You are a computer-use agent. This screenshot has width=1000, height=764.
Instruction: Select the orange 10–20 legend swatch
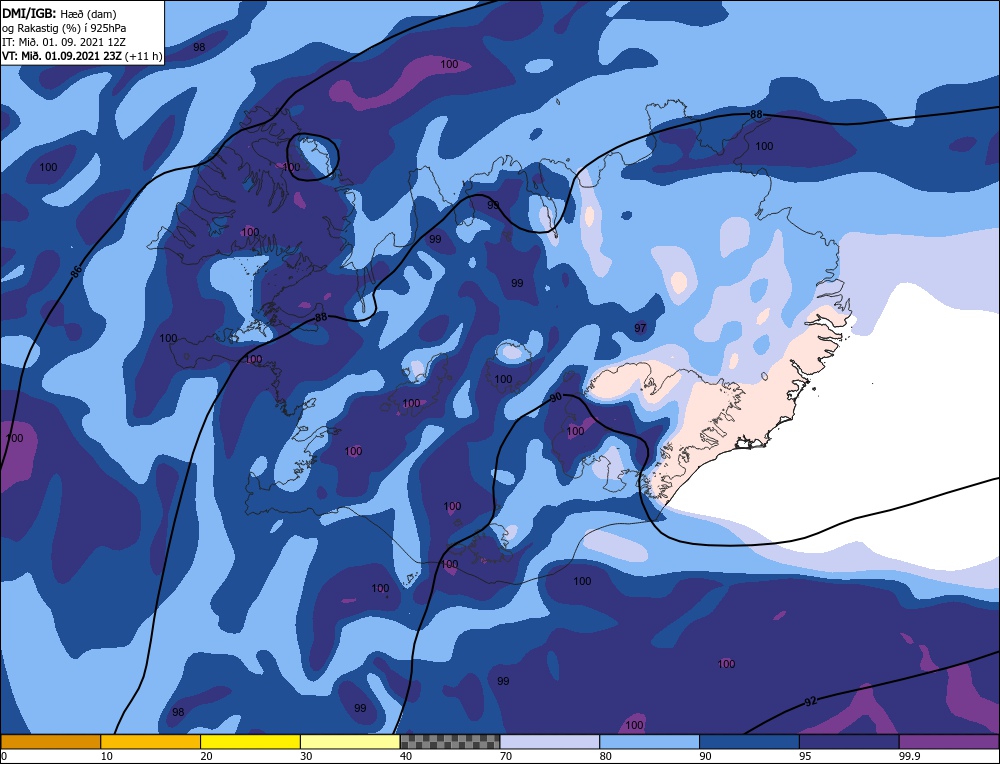click(151, 741)
